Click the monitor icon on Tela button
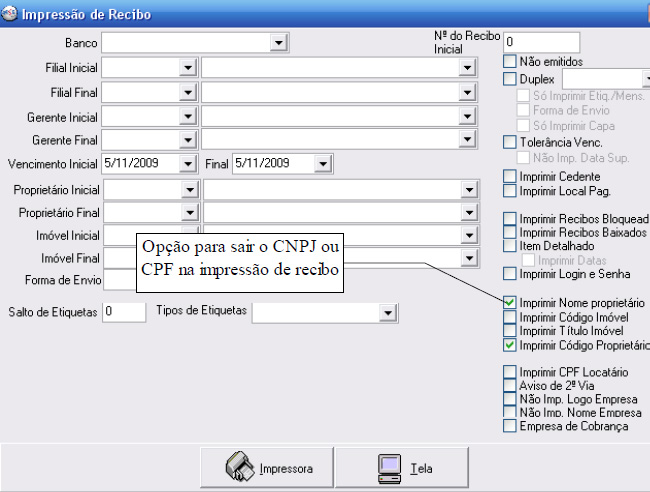The image size is (650, 492). tap(388, 467)
